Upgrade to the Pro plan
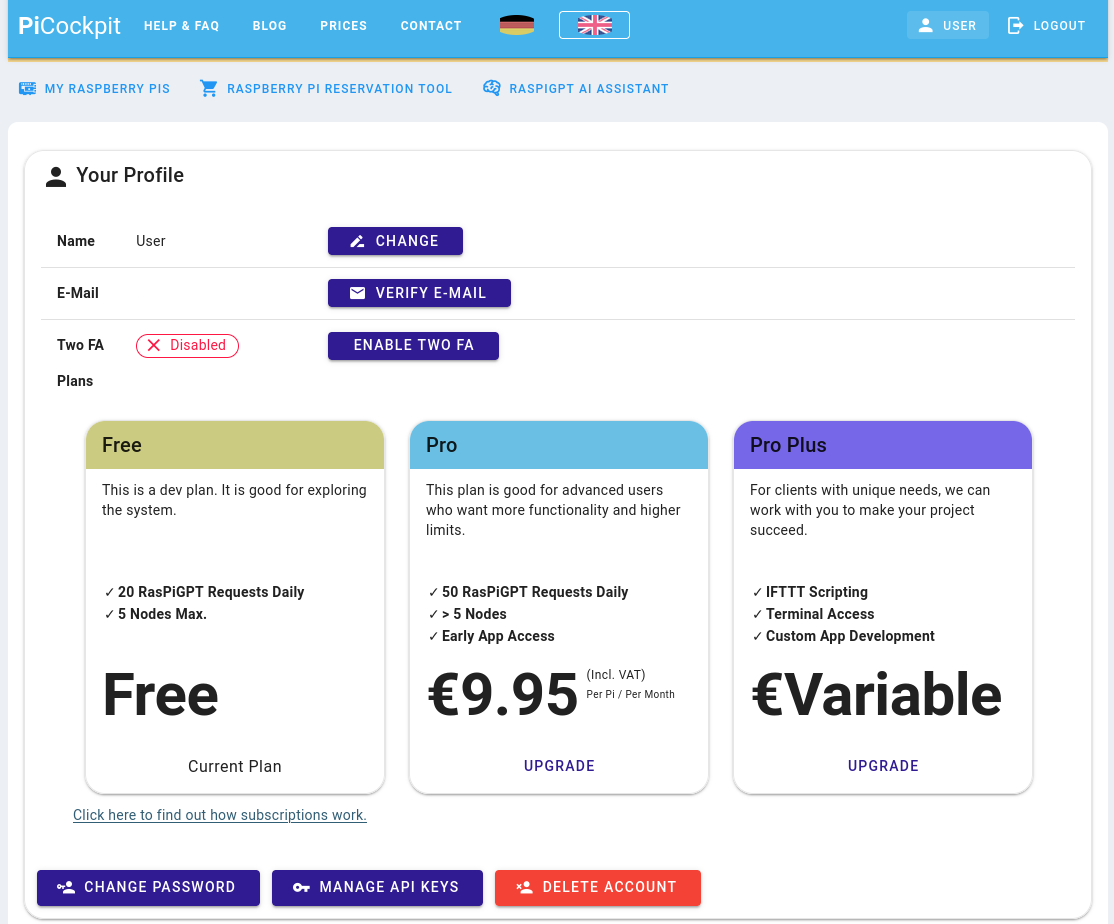This screenshot has width=1114, height=924. click(x=559, y=765)
